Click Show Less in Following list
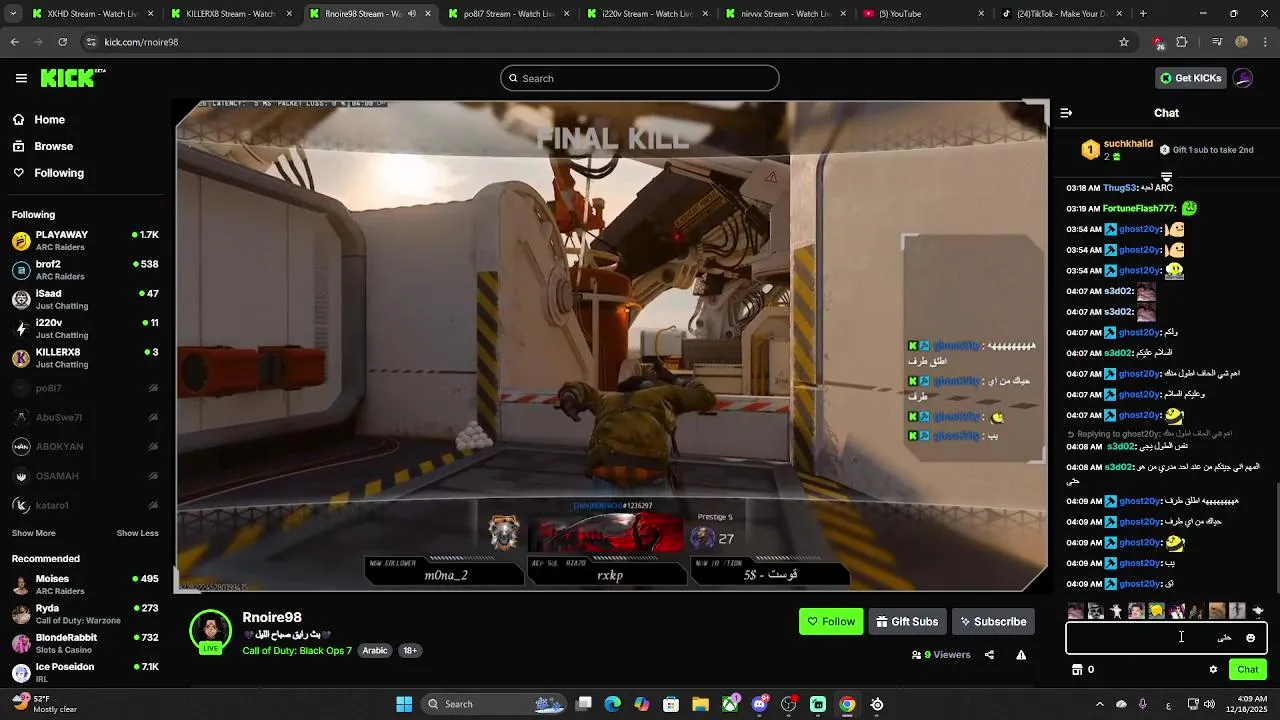1280x720 pixels. click(x=137, y=533)
